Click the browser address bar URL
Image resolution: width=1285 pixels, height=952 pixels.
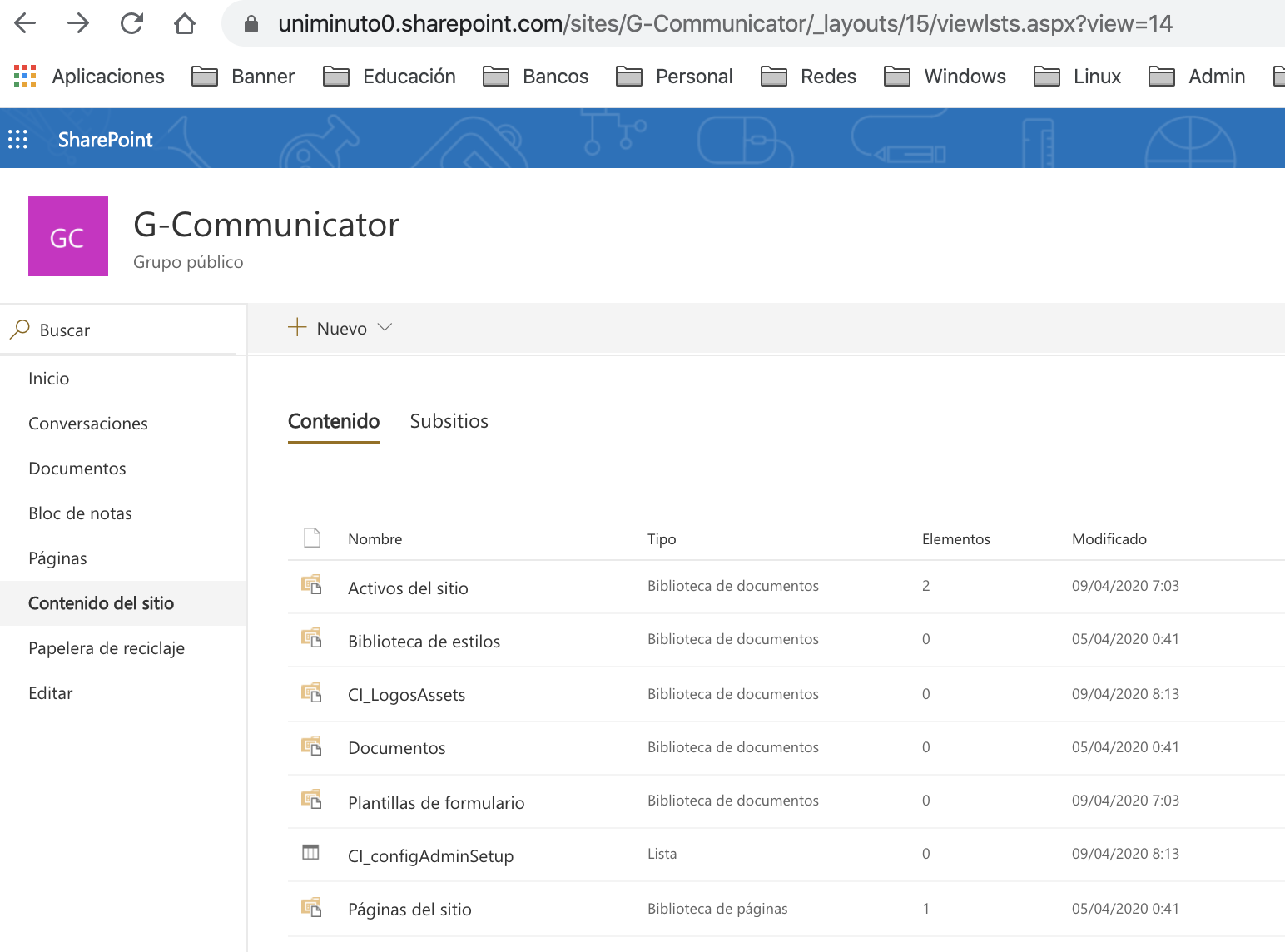point(725,23)
